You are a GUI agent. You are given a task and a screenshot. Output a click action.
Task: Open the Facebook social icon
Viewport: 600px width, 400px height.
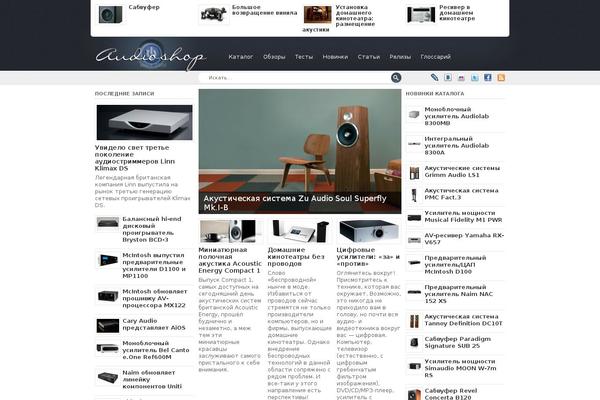point(488,77)
